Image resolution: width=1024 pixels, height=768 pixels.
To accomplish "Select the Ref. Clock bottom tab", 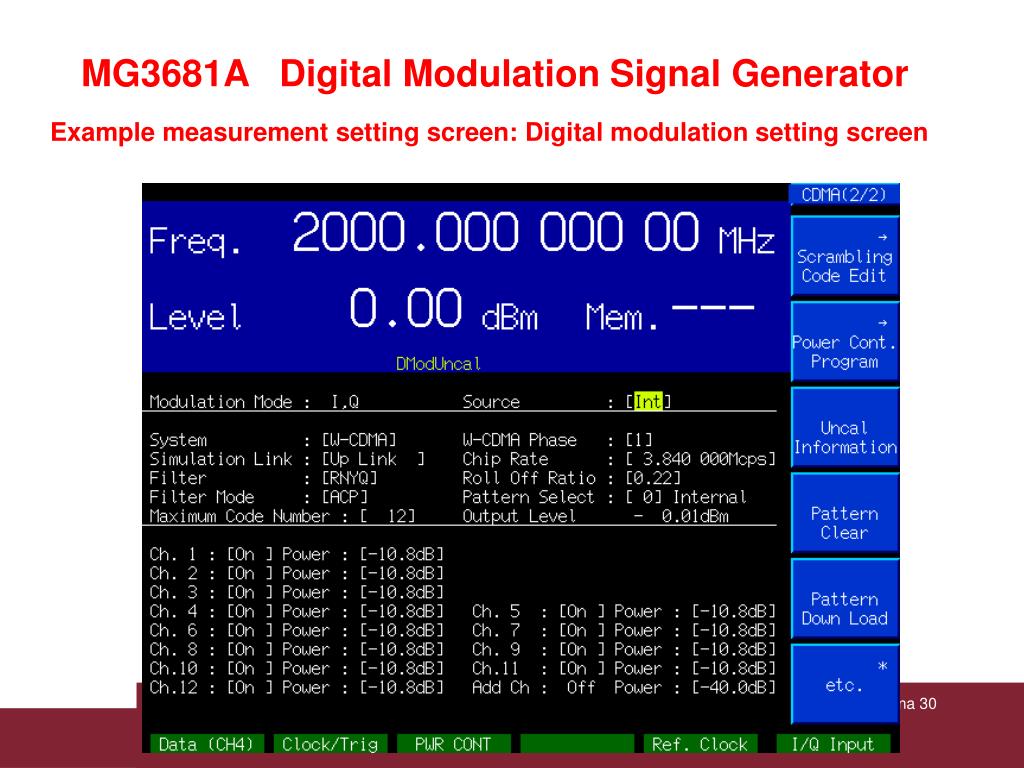I will pyautogui.click(x=699, y=744).
